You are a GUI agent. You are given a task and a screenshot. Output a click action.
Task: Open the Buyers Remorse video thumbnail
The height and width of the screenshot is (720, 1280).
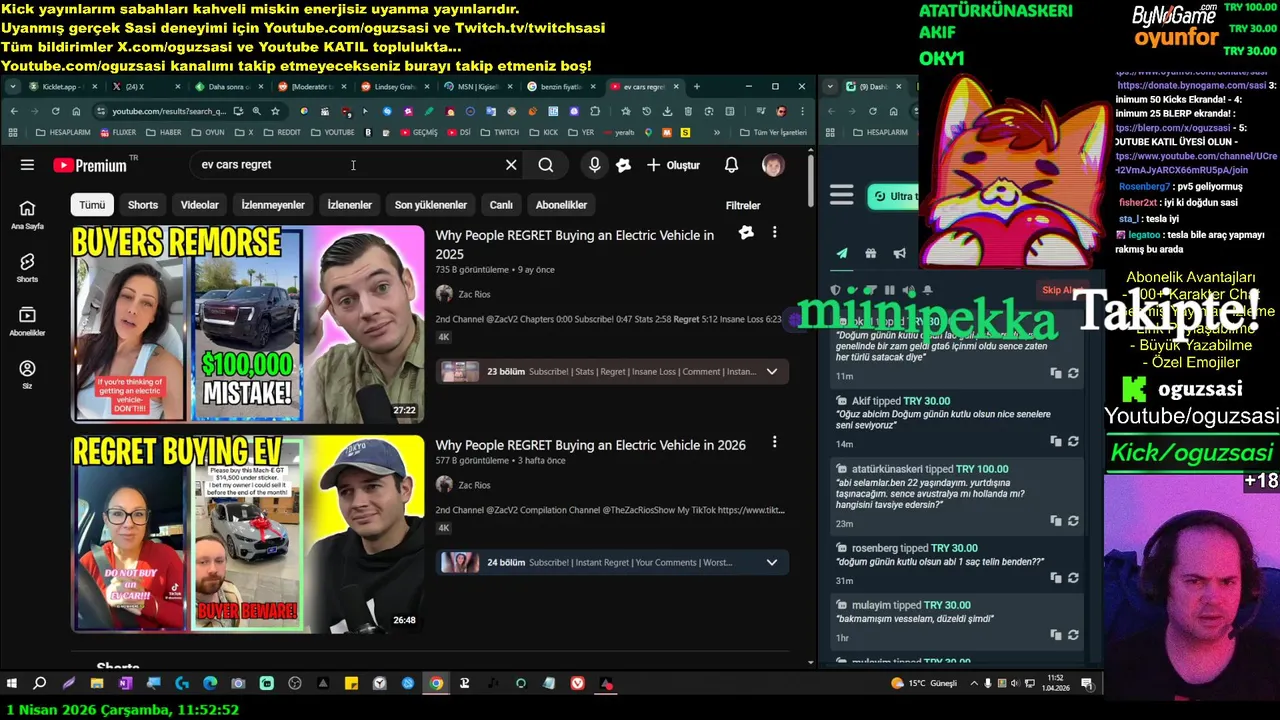click(248, 323)
